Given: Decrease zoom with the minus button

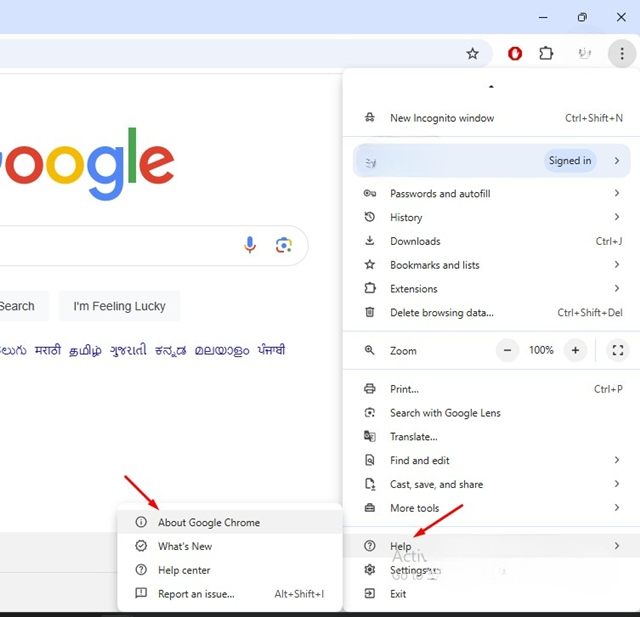Looking at the screenshot, I should click(x=507, y=350).
